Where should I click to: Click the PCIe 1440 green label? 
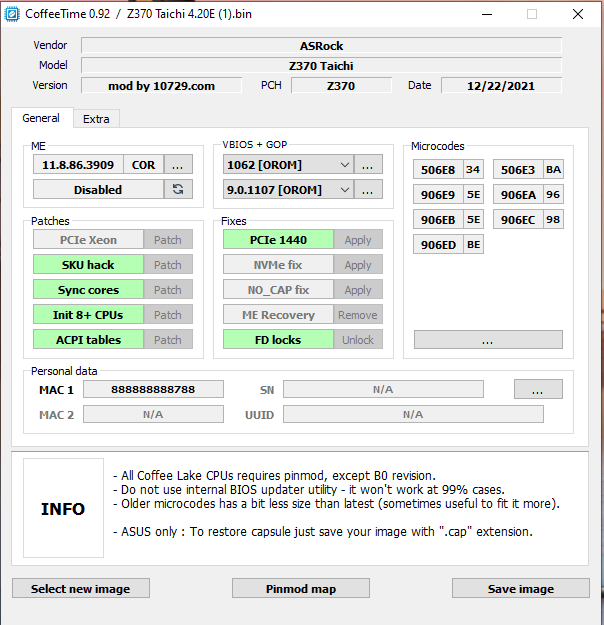pos(278,240)
